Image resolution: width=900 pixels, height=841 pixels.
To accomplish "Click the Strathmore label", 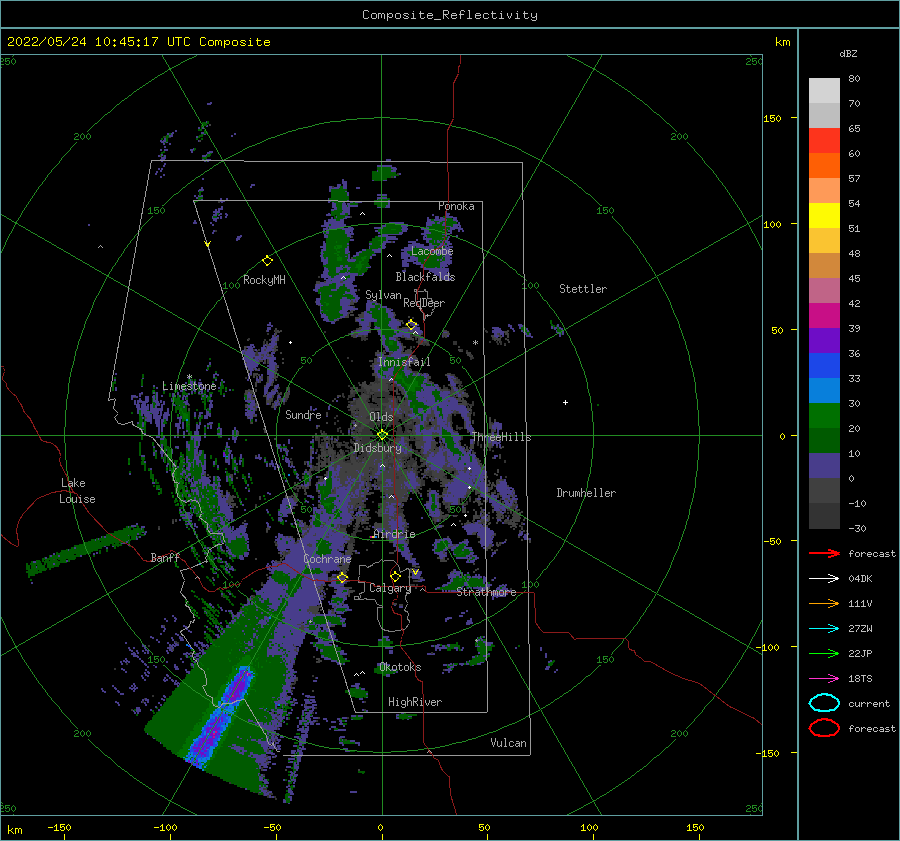I will pyautogui.click(x=486, y=592).
